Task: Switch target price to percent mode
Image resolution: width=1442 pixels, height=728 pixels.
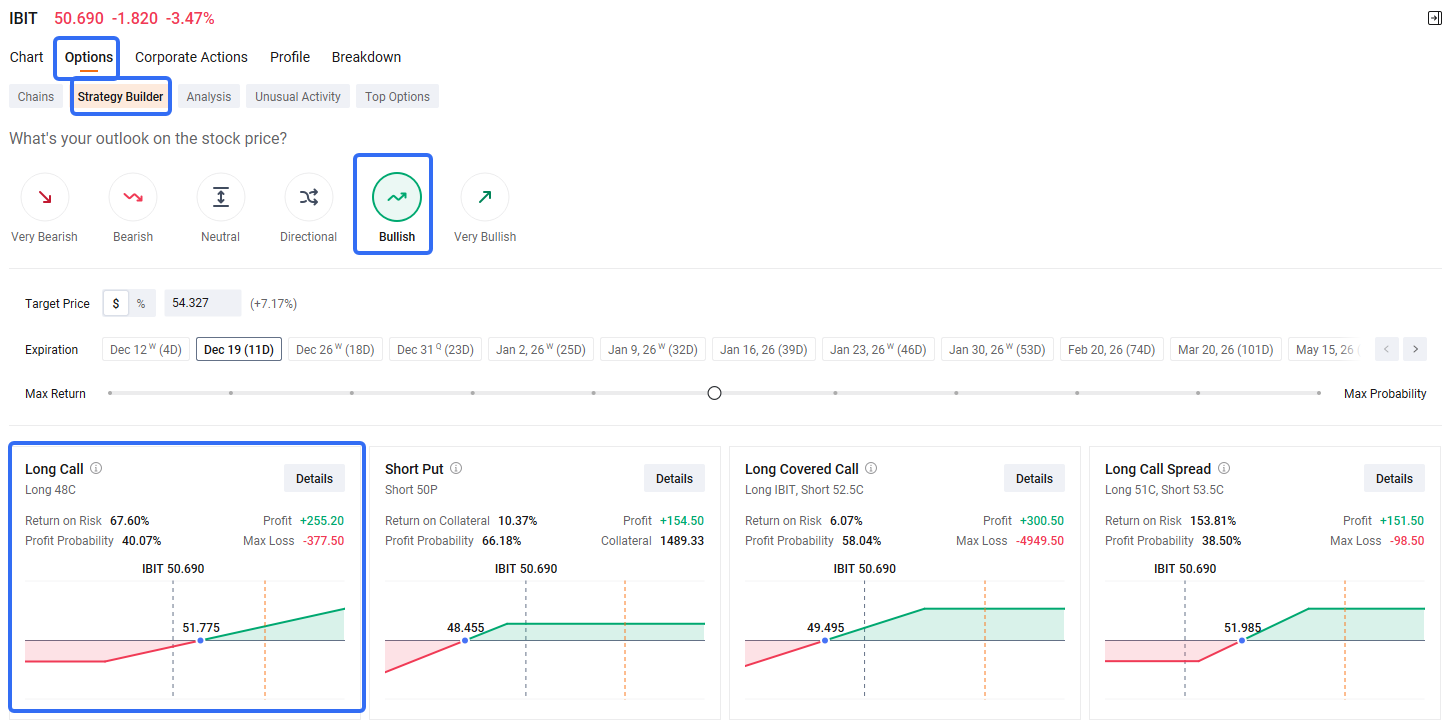Action: [140, 303]
